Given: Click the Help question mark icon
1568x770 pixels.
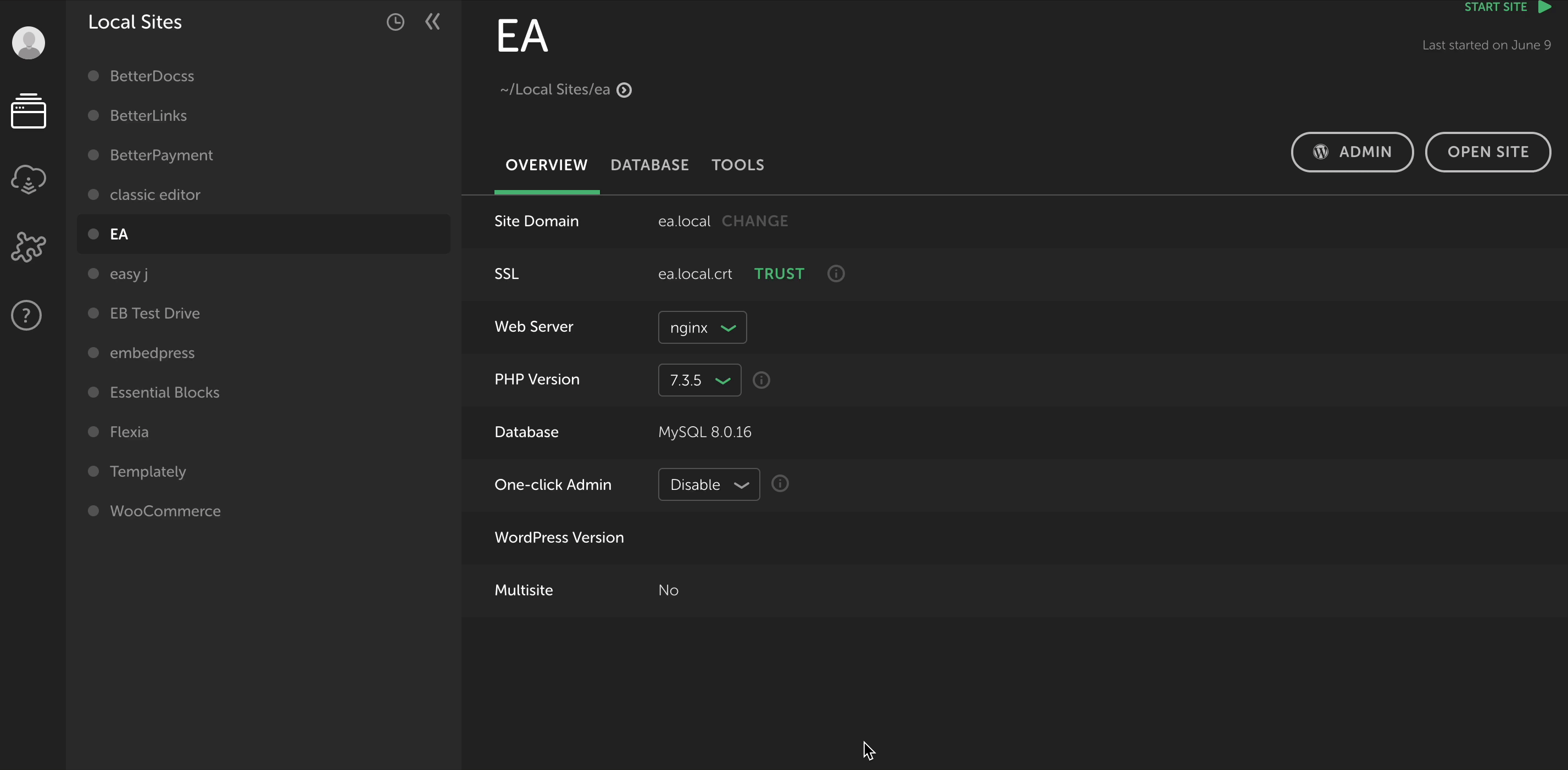Looking at the screenshot, I should (x=27, y=315).
